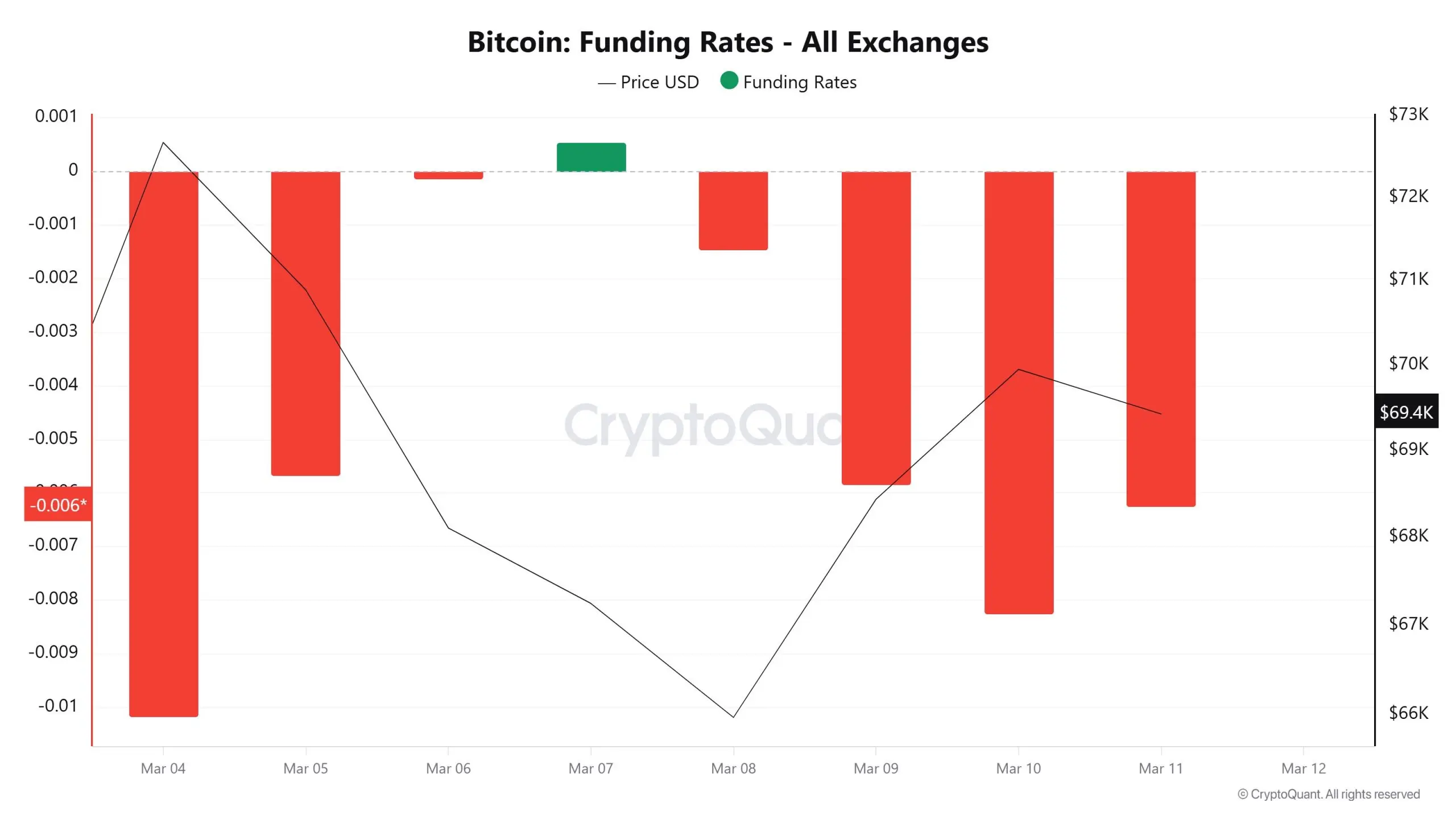Open the CryptoQuant All rights reserved notice

1329,794
